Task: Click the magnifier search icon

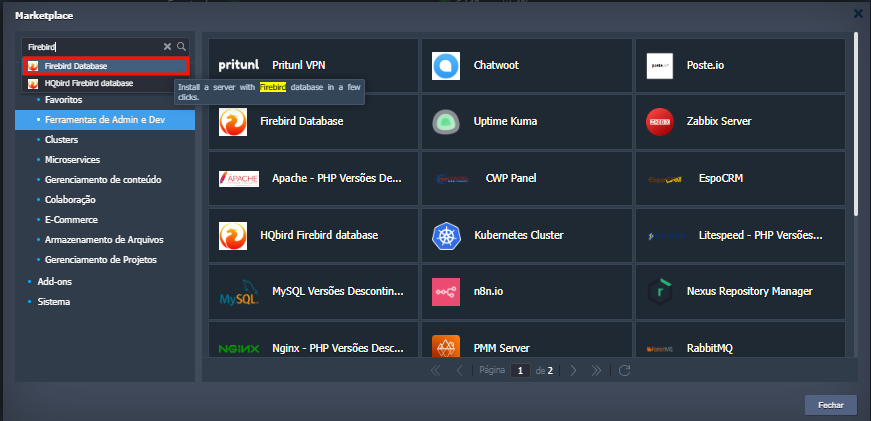Action: [181, 47]
